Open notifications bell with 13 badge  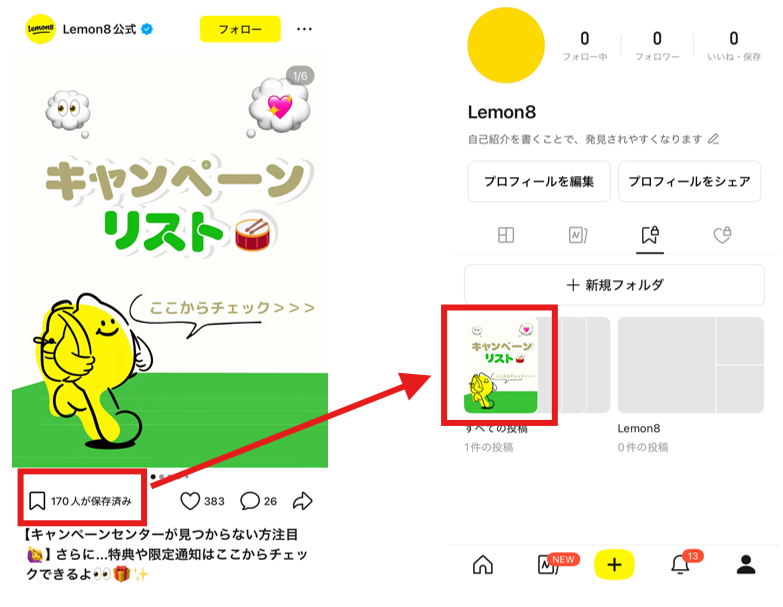coord(680,564)
